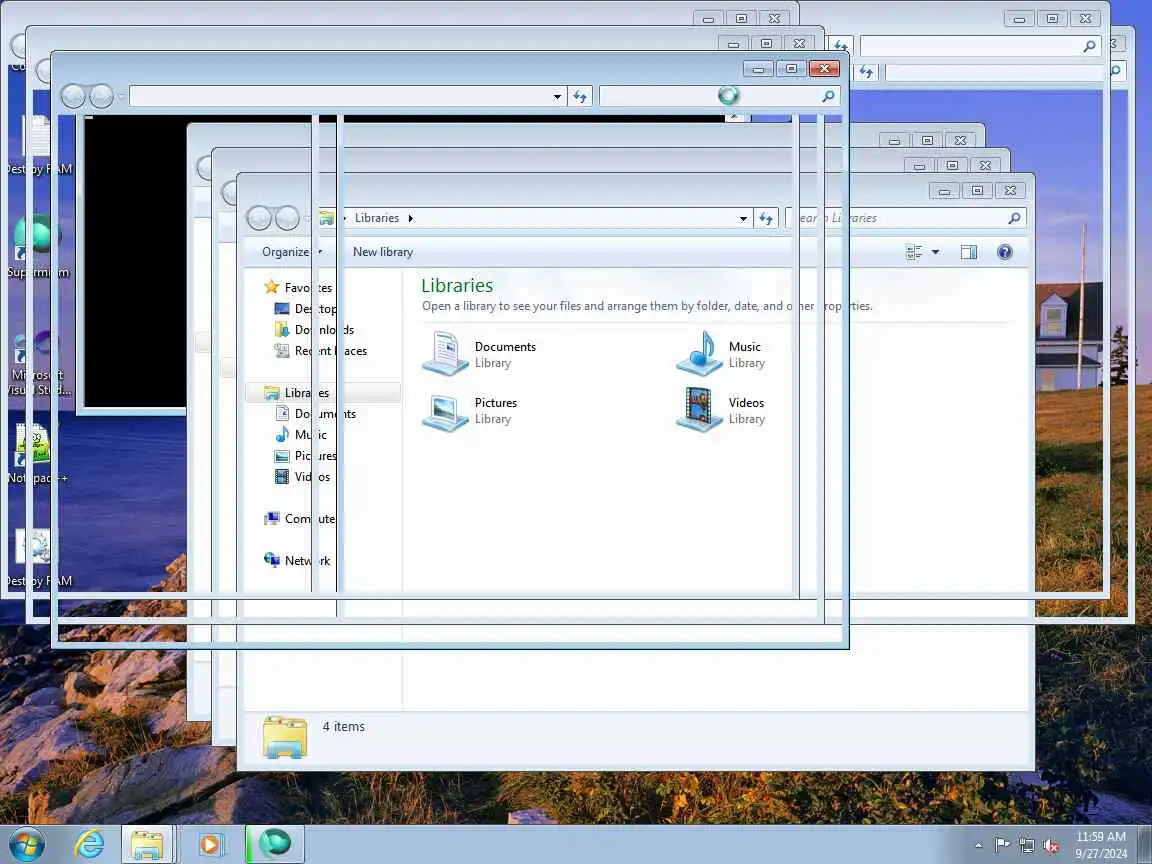Open address dropdown in front blank window
The height and width of the screenshot is (864, 1152).
tap(557, 96)
